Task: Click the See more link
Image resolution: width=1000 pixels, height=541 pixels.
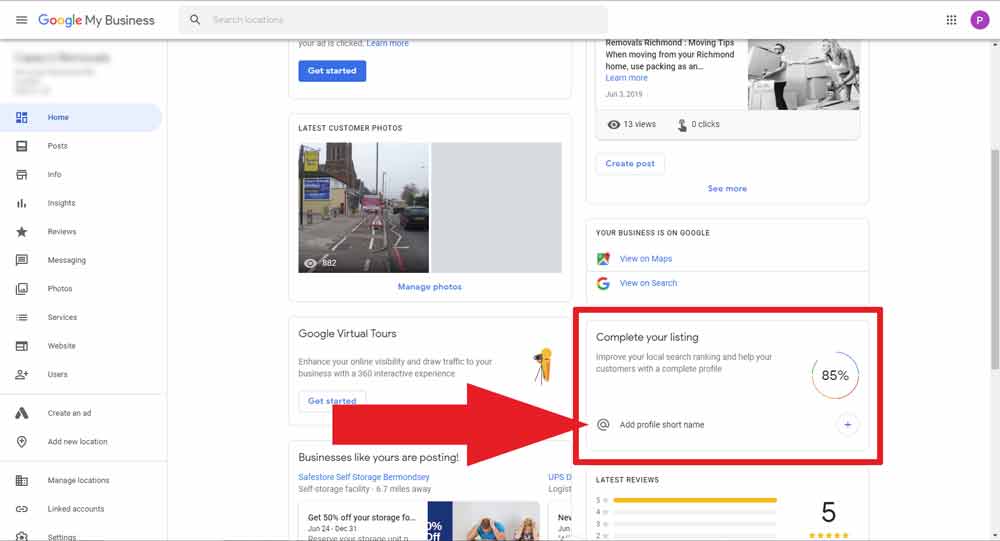Action: tap(727, 189)
